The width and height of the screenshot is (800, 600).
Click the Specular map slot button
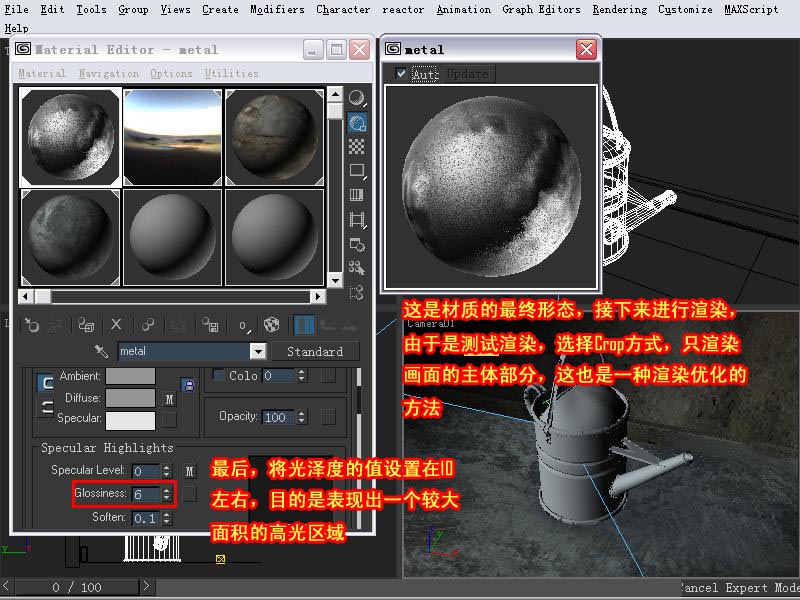(x=169, y=420)
